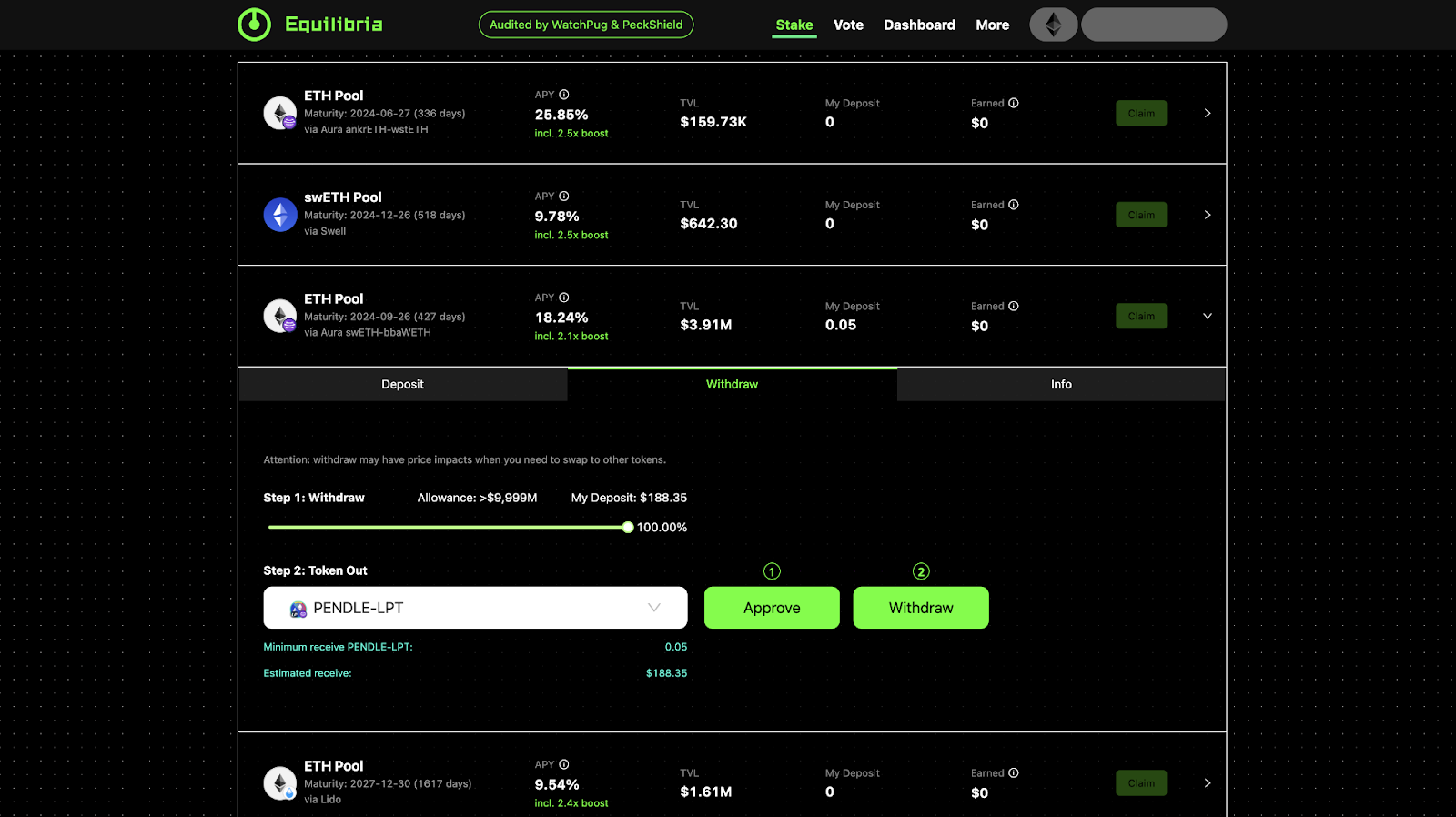Show Earned info for the ankrETH-wstETH pool

coord(1014,103)
